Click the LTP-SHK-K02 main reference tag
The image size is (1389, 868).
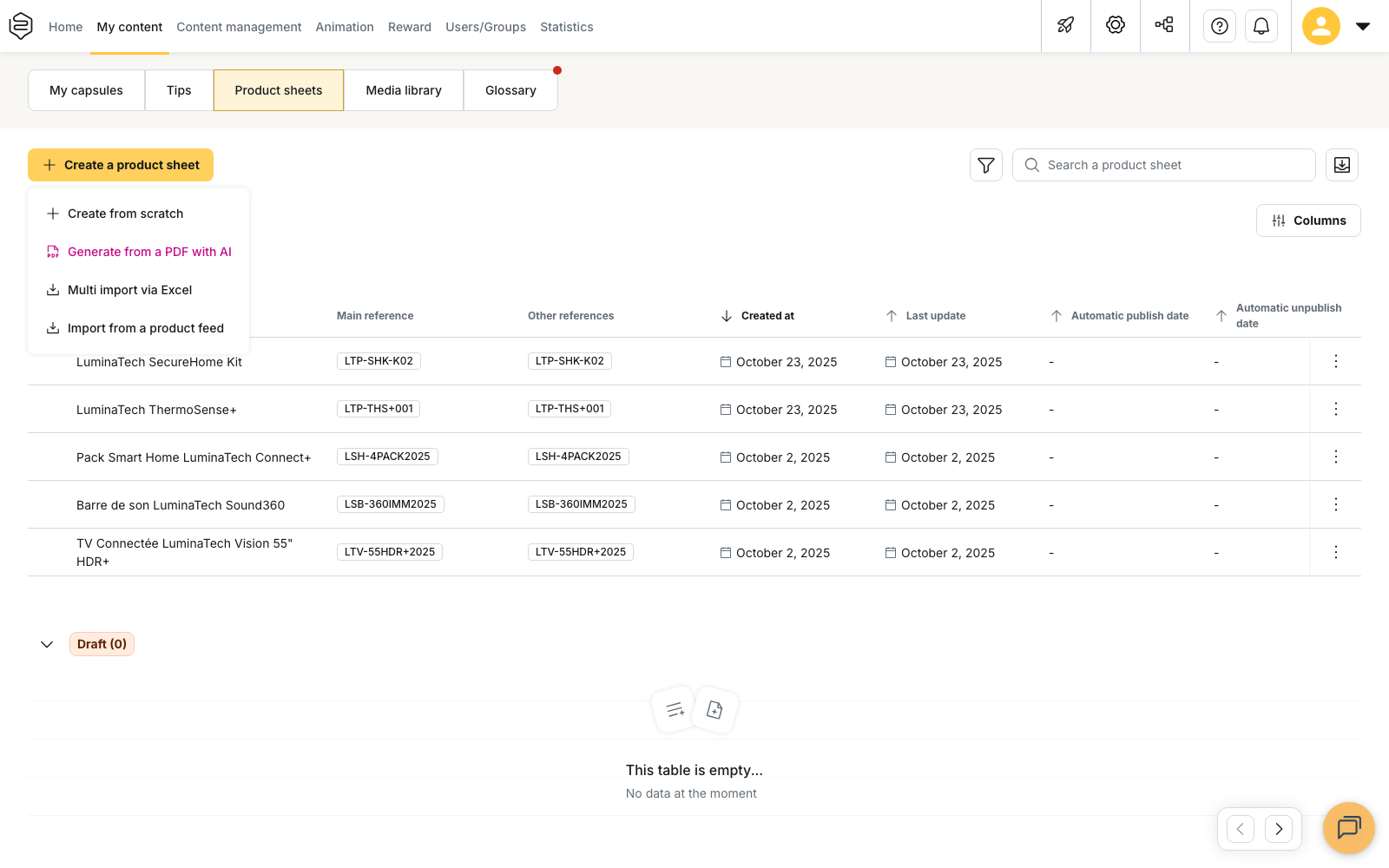[x=379, y=361]
